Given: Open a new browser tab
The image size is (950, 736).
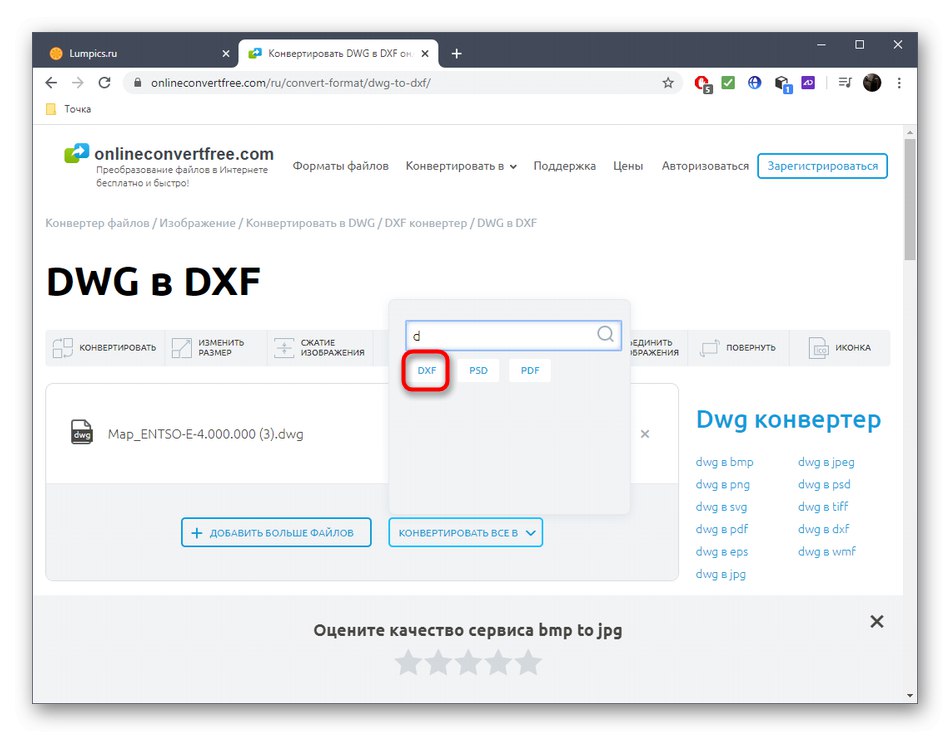Looking at the screenshot, I should (457, 54).
